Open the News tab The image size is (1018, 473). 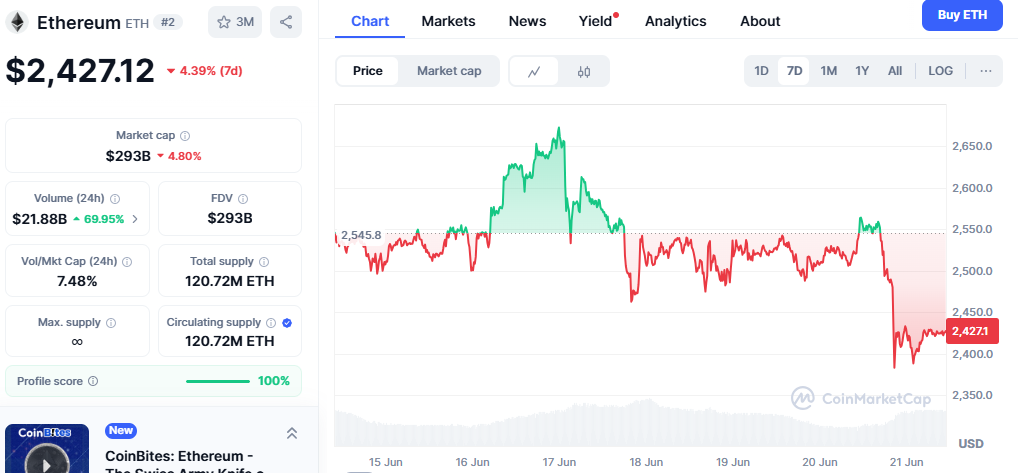[x=527, y=21]
